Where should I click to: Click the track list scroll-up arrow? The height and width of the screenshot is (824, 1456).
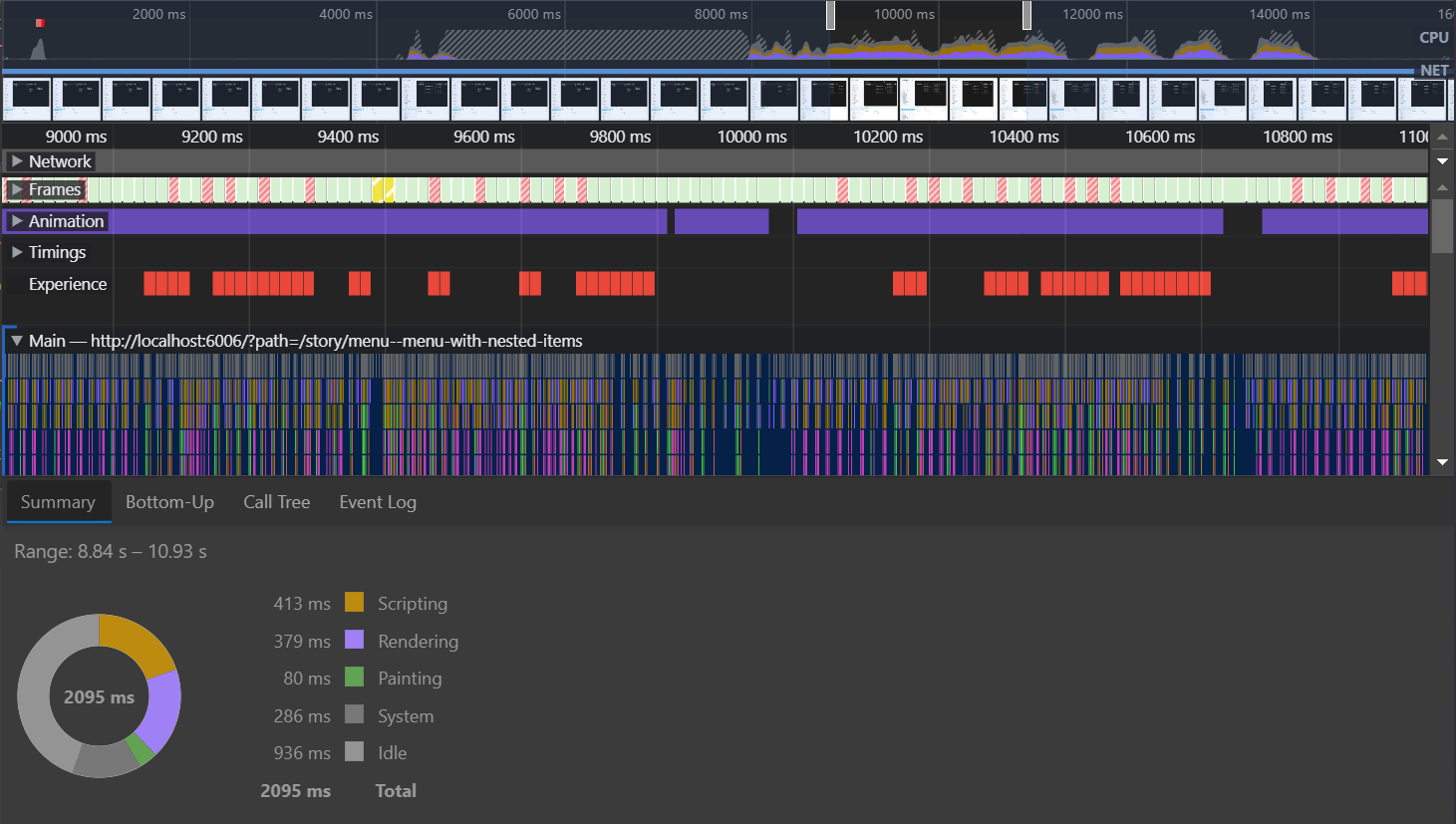point(1442,188)
